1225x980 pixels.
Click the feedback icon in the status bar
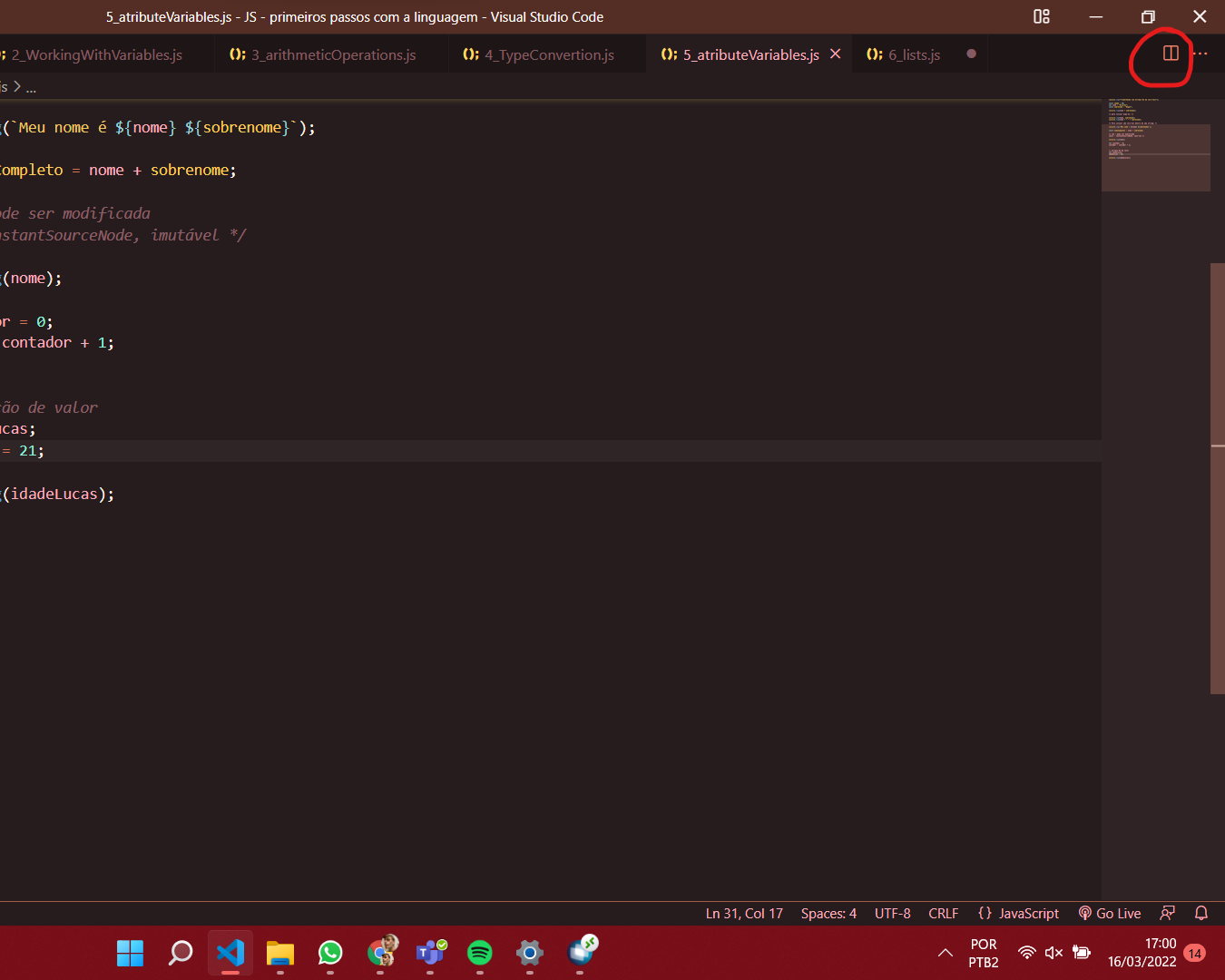point(1168,914)
